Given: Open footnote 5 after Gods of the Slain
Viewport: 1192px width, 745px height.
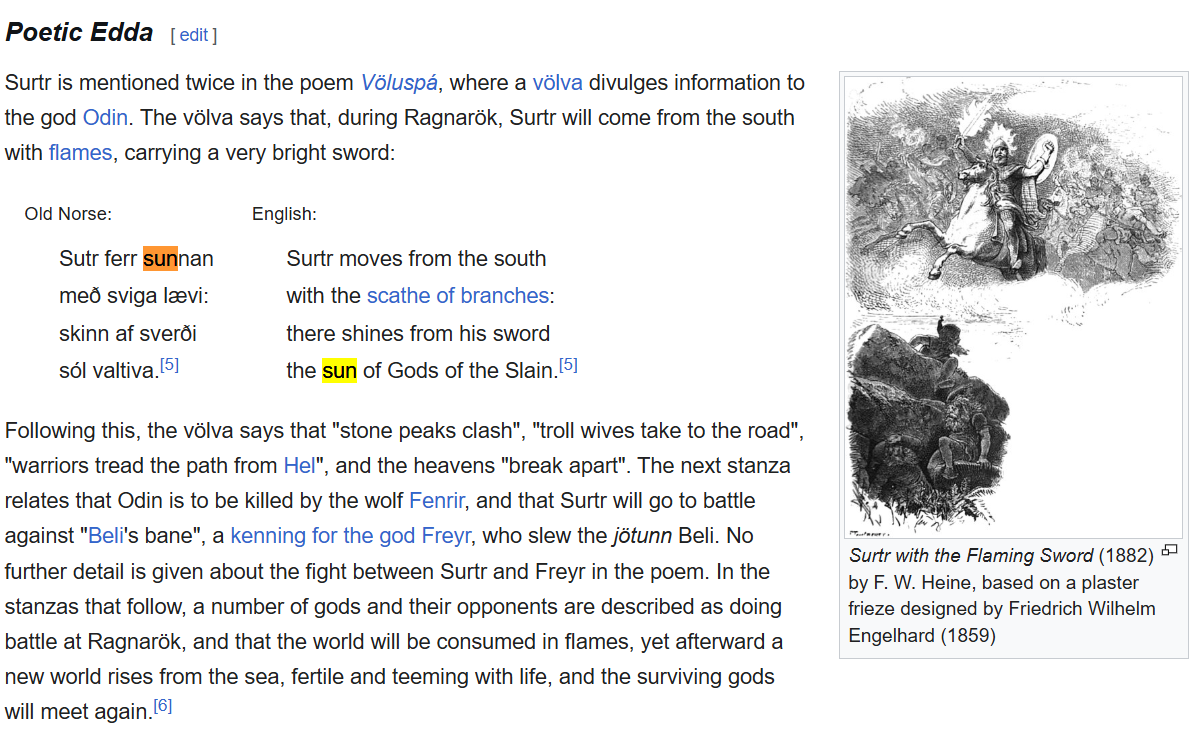Looking at the screenshot, I should 568,365.
